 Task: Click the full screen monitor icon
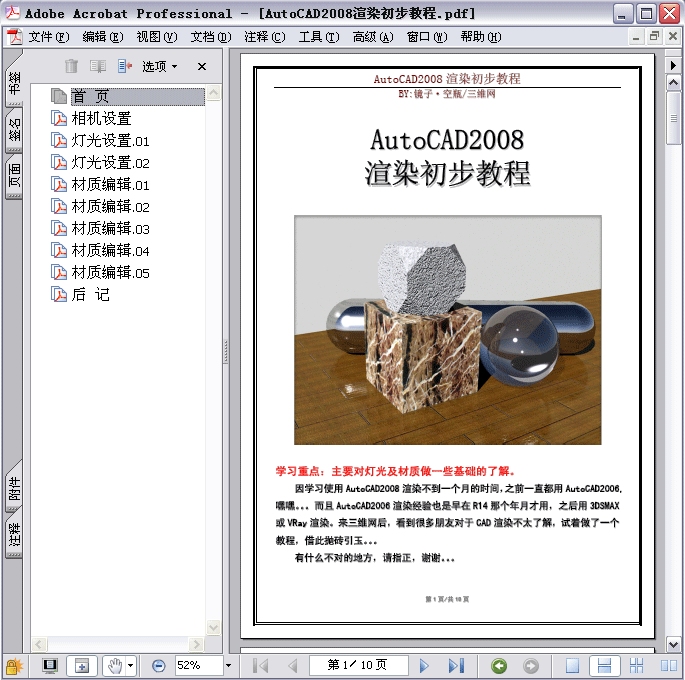(50, 666)
